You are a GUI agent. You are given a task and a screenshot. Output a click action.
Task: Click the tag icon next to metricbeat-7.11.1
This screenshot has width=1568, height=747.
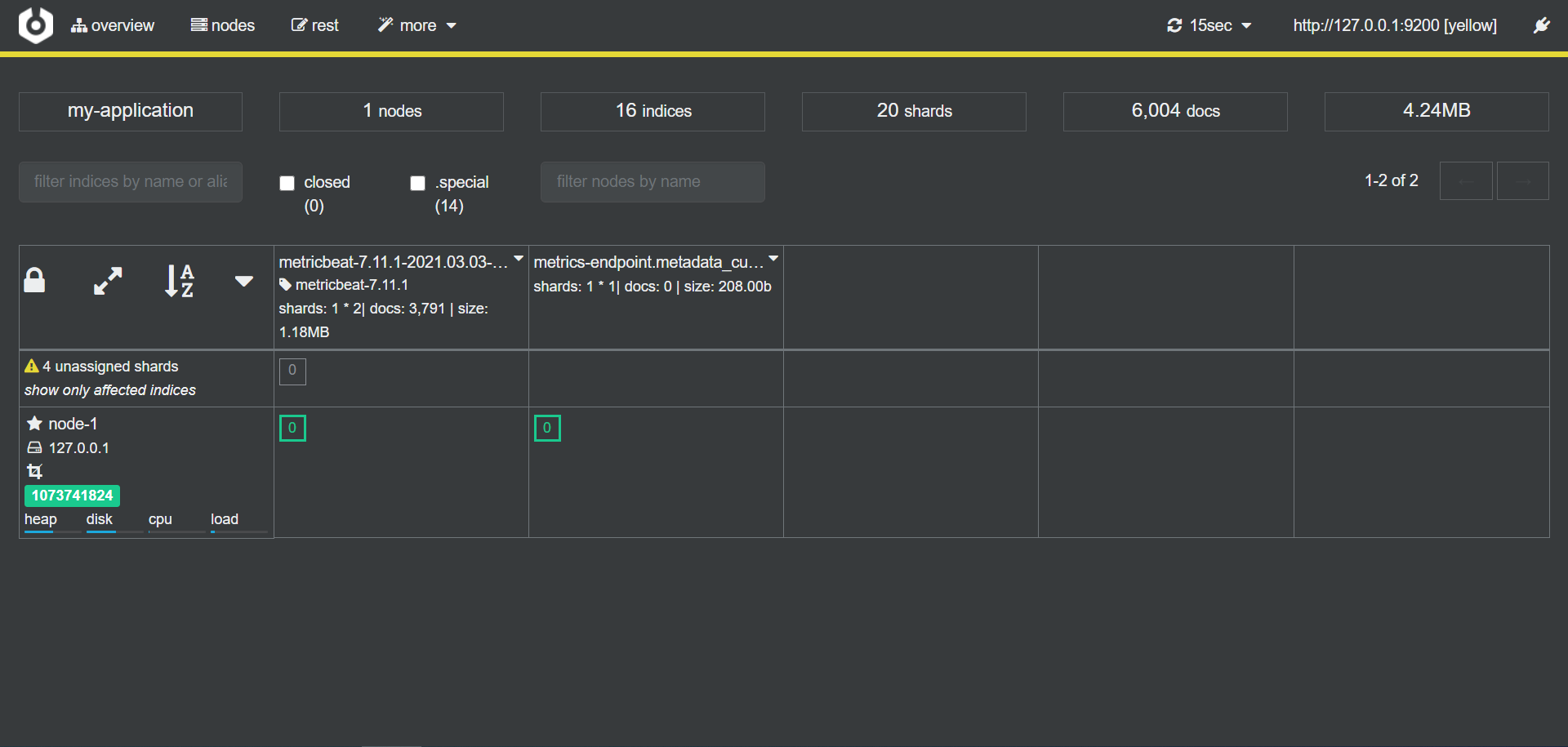[x=285, y=285]
